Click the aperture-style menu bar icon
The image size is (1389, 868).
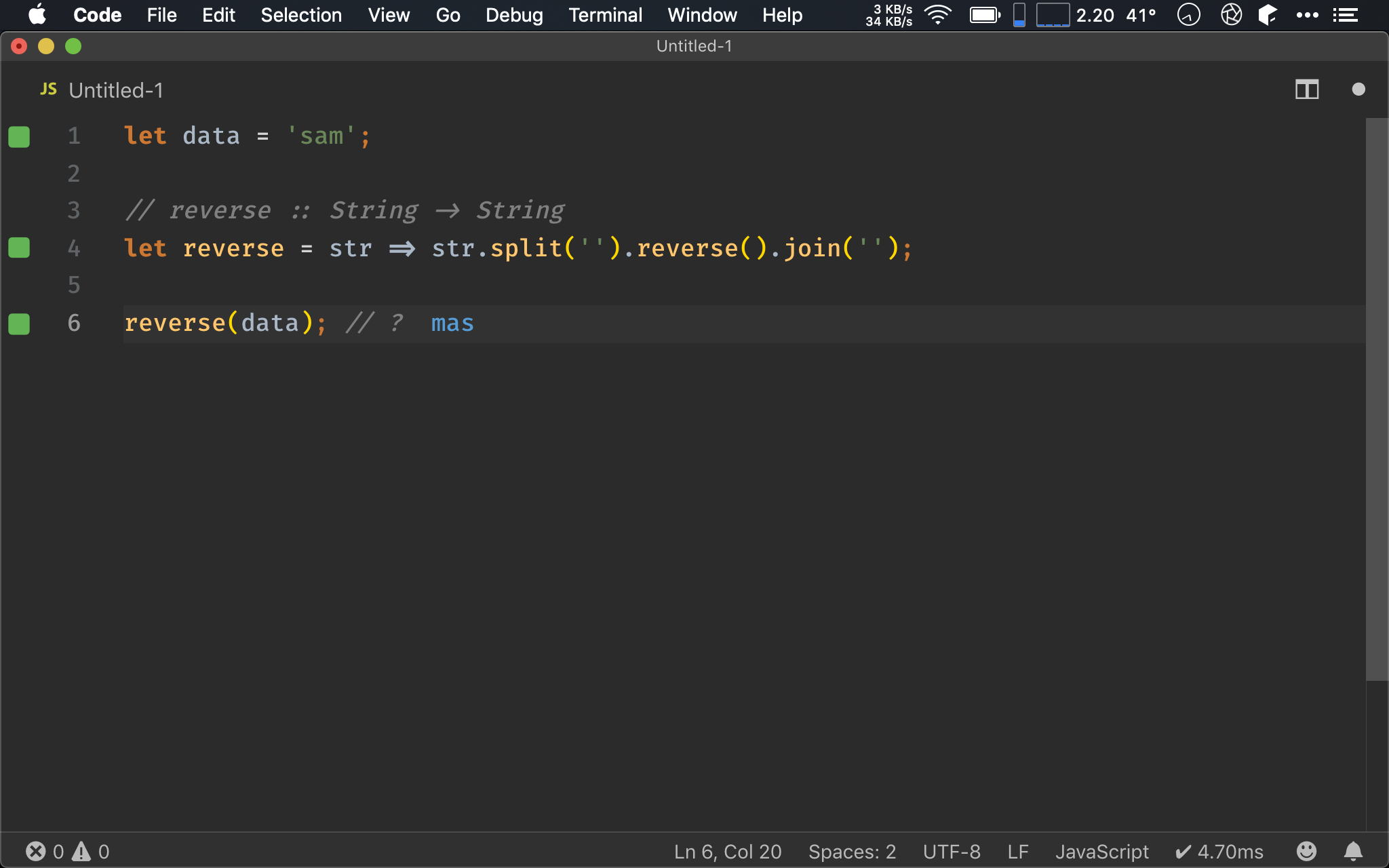1231,15
